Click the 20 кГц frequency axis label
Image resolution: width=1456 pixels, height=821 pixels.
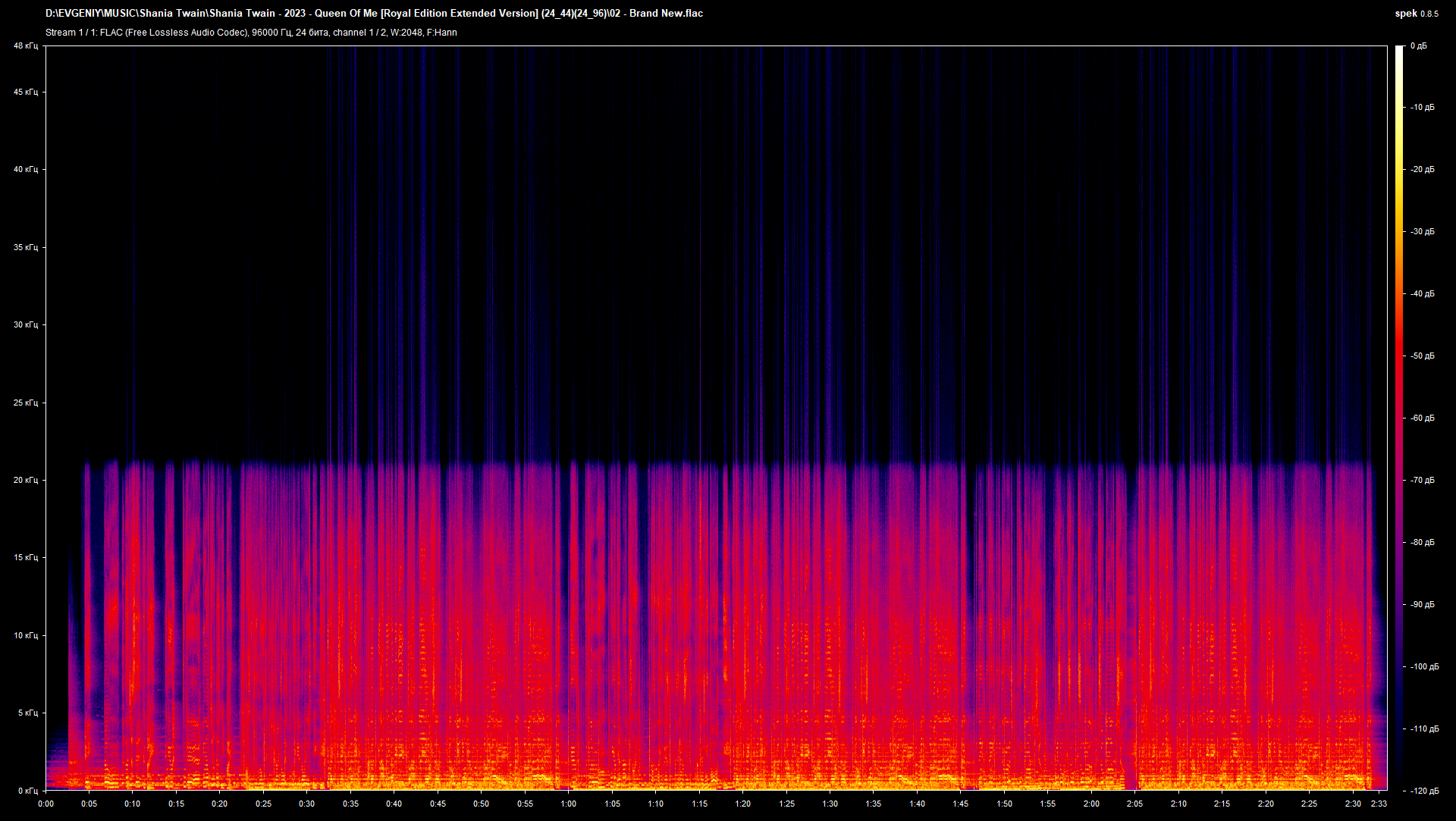25,480
